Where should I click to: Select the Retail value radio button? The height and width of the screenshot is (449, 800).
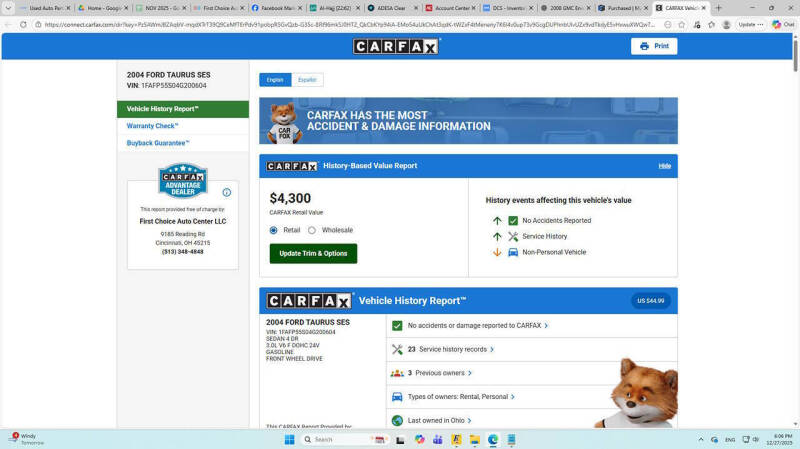pos(274,230)
